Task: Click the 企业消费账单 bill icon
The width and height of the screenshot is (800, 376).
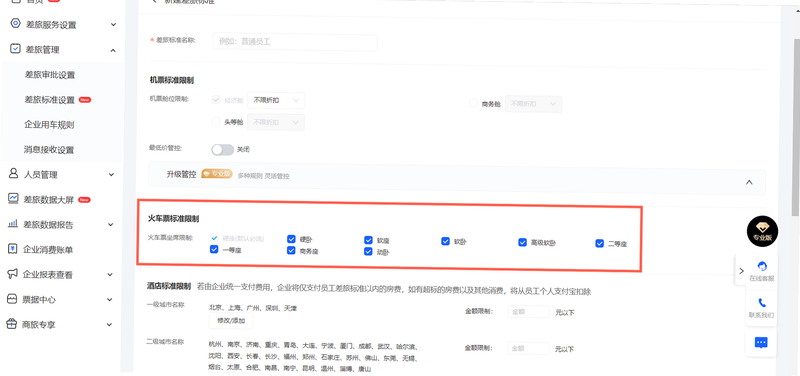Action: (x=13, y=249)
